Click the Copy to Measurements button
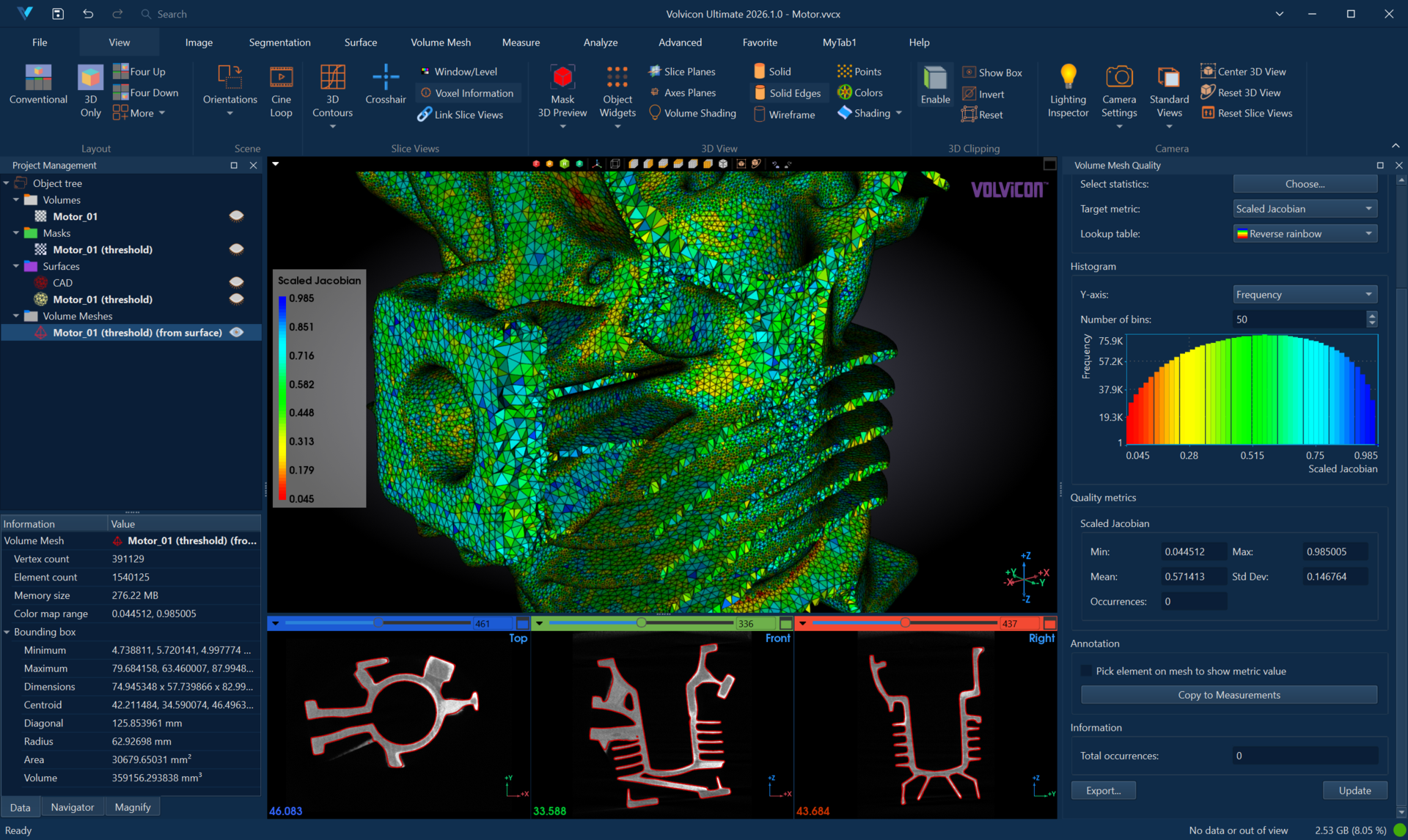Viewport: 1408px width, 840px height. (x=1228, y=695)
